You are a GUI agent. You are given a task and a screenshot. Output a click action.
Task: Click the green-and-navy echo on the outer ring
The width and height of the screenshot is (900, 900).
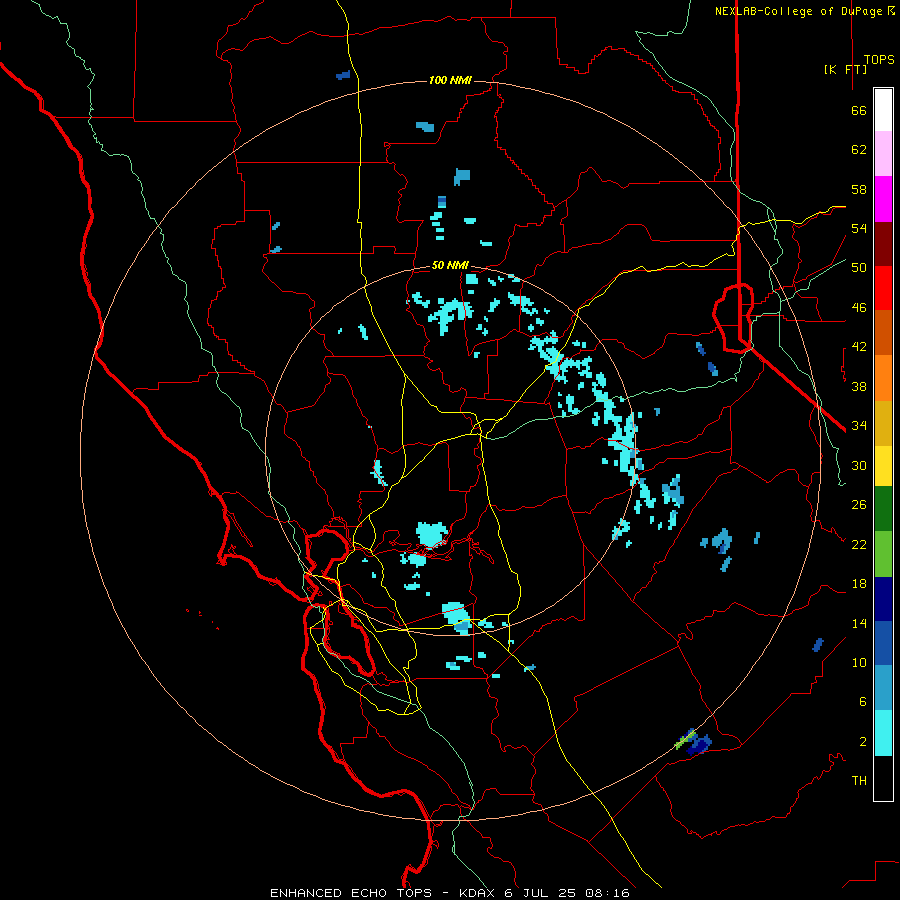coord(693,742)
